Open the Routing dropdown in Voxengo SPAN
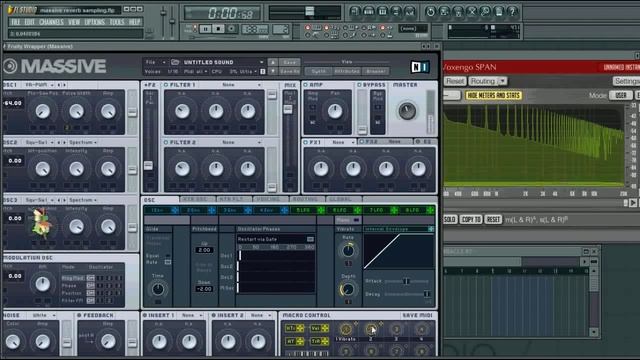Screen dimensions: 640x360 pos(488,81)
